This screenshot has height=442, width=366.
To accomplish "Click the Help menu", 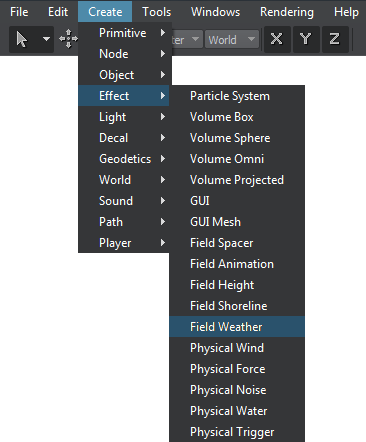I will 346,12.
